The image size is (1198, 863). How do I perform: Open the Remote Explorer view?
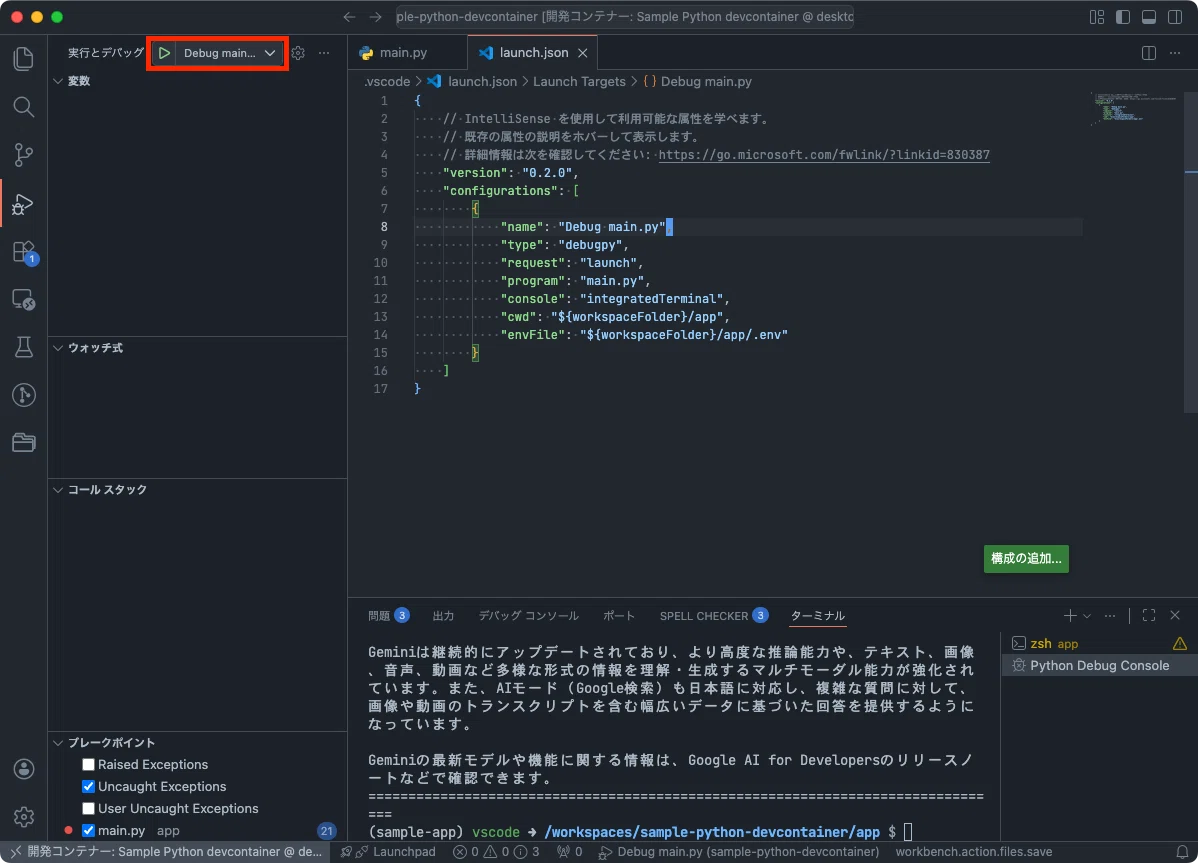click(x=24, y=299)
